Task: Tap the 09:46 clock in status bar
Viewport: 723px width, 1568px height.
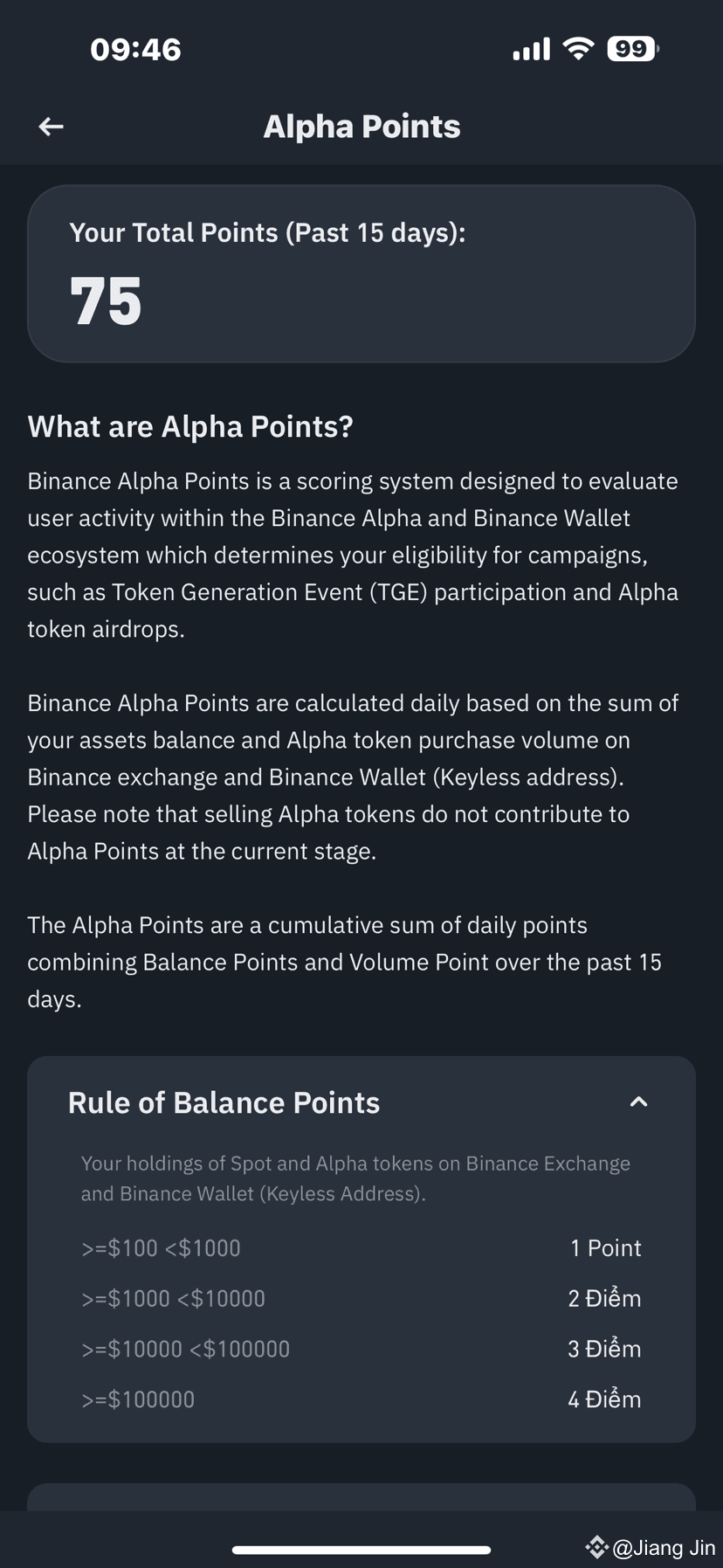Action: click(x=135, y=50)
